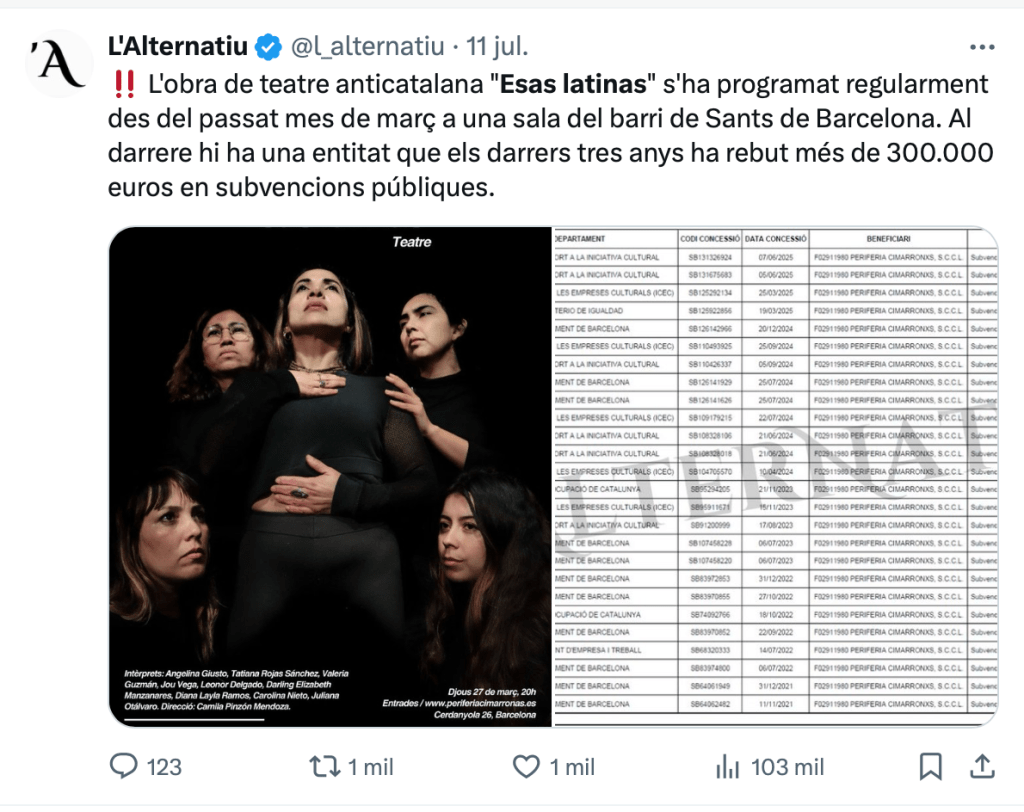Open the subsidies table image
1024x812 pixels.
pyautogui.click(x=776, y=477)
